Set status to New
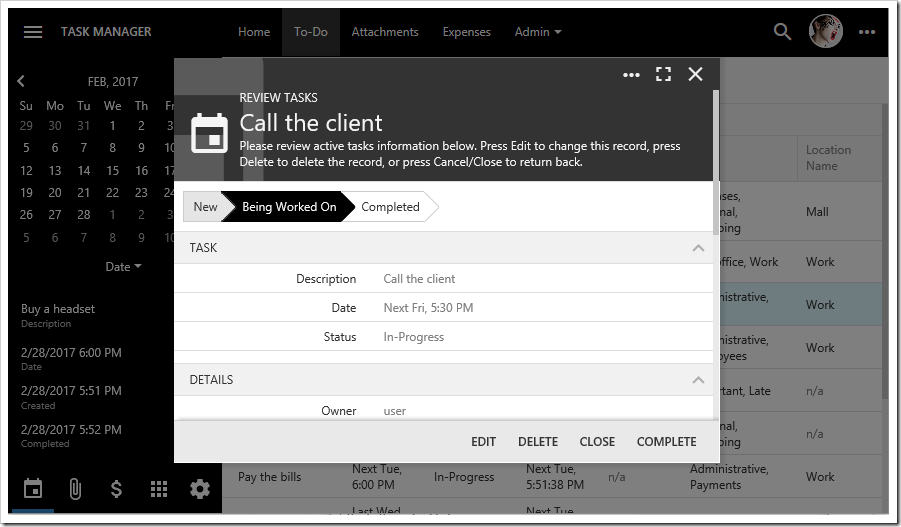Image resolution: width=901 pixels, height=527 pixels. (205, 207)
